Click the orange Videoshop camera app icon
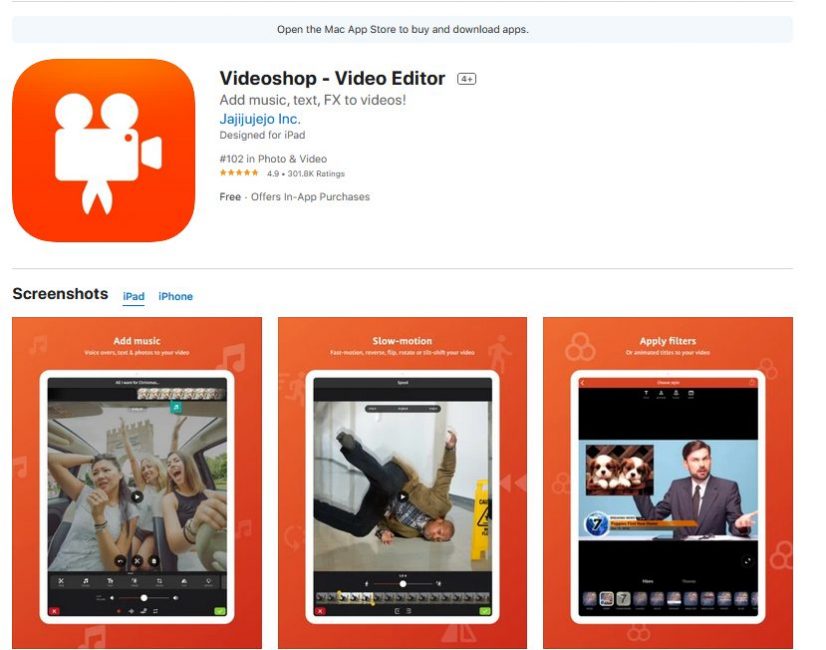Screen dimensions: 826x650 pos(104,151)
